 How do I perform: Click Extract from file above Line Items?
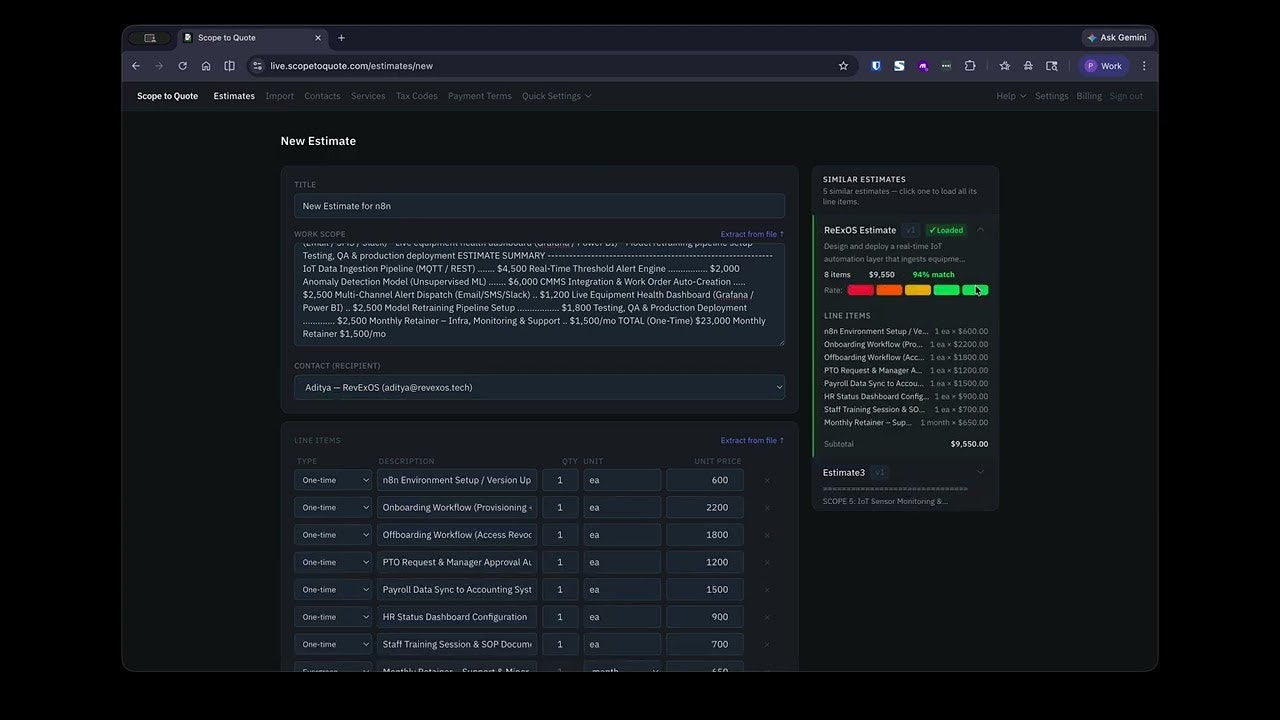click(752, 440)
